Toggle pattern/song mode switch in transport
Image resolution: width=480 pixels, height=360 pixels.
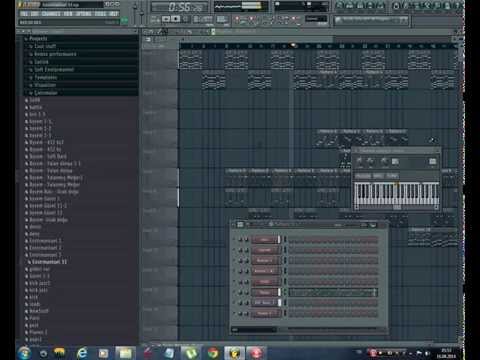[155, 19]
